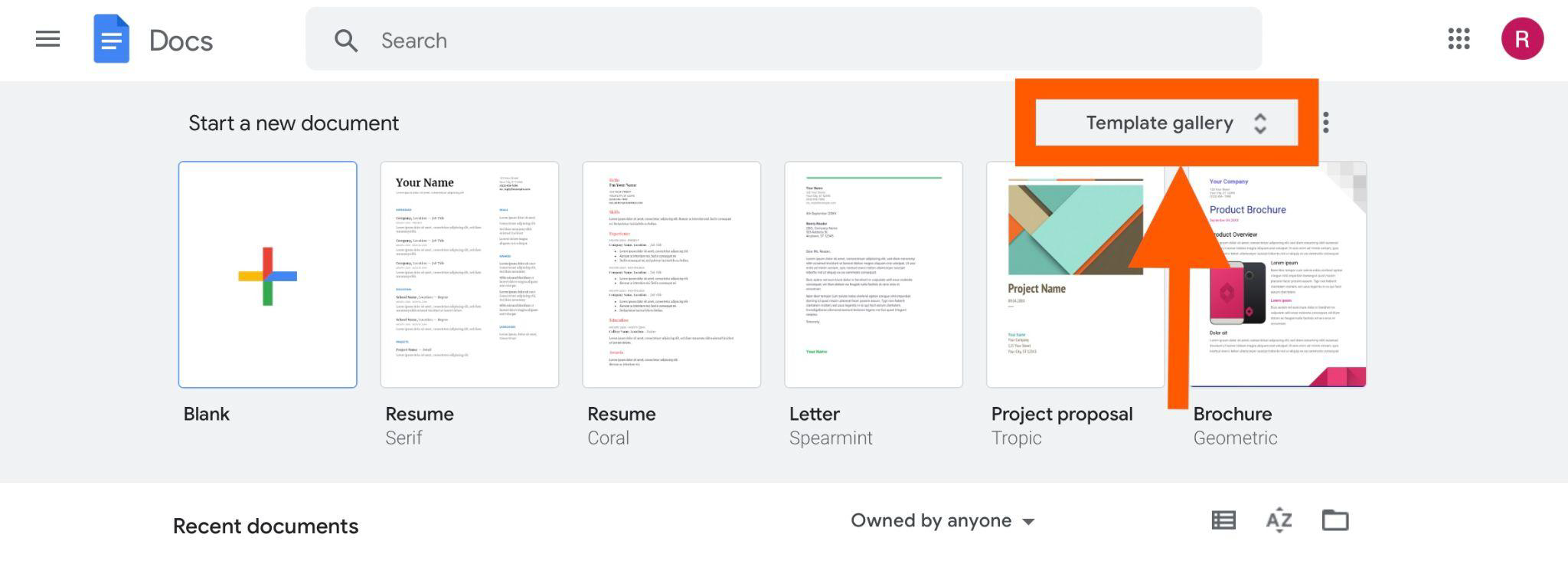The height and width of the screenshot is (564, 1568).
Task: Open the Brochure Geometric template thumbnail
Action: tap(1278, 274)
